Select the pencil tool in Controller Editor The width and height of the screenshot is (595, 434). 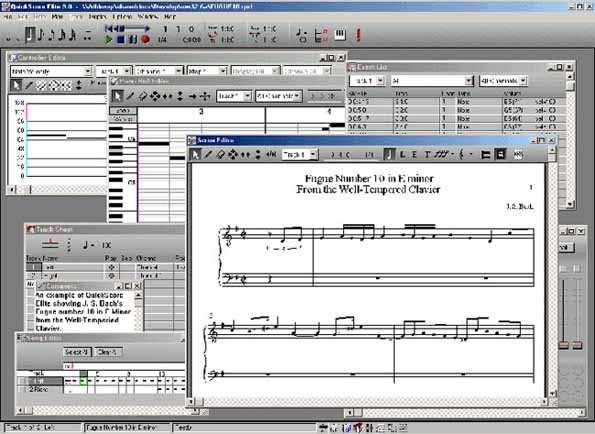coord(29,85)
